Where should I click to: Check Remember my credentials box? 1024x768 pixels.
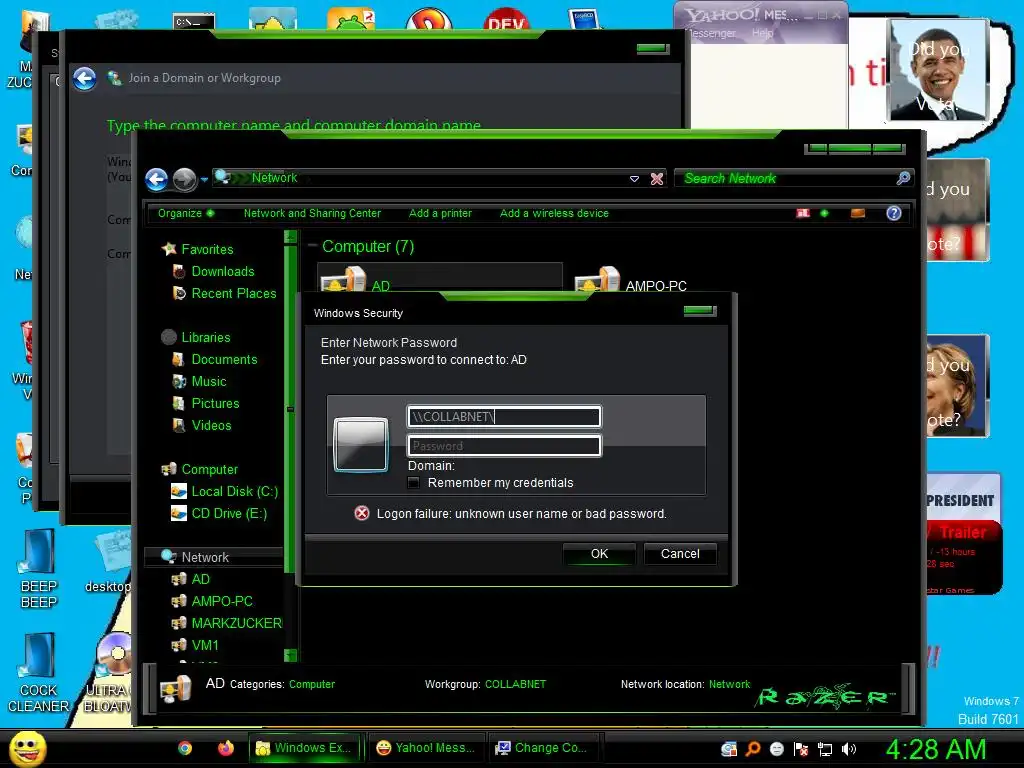(413, 483)
